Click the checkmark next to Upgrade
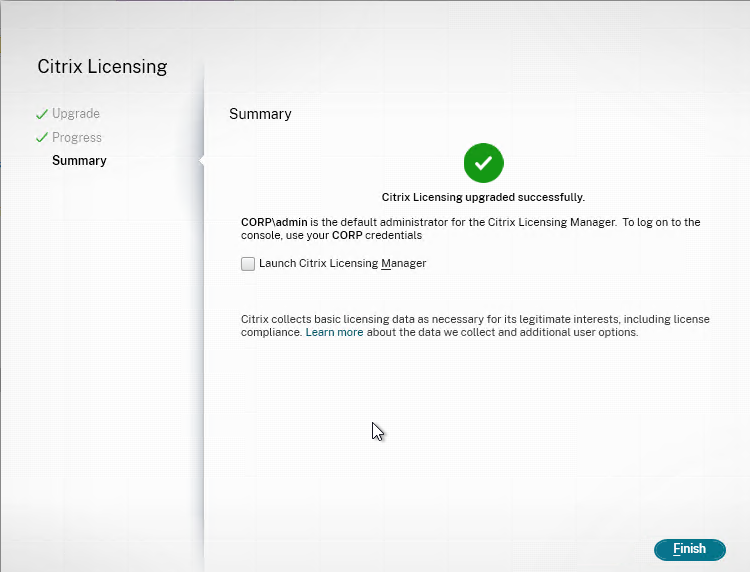750x572 pixels. [42, 114]
